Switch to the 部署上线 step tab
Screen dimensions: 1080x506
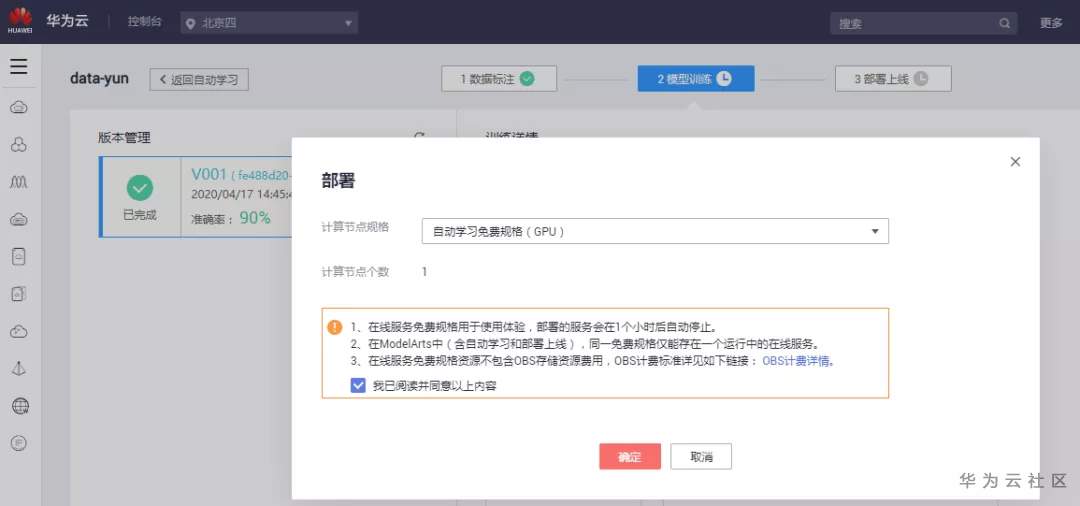(892, 79)
